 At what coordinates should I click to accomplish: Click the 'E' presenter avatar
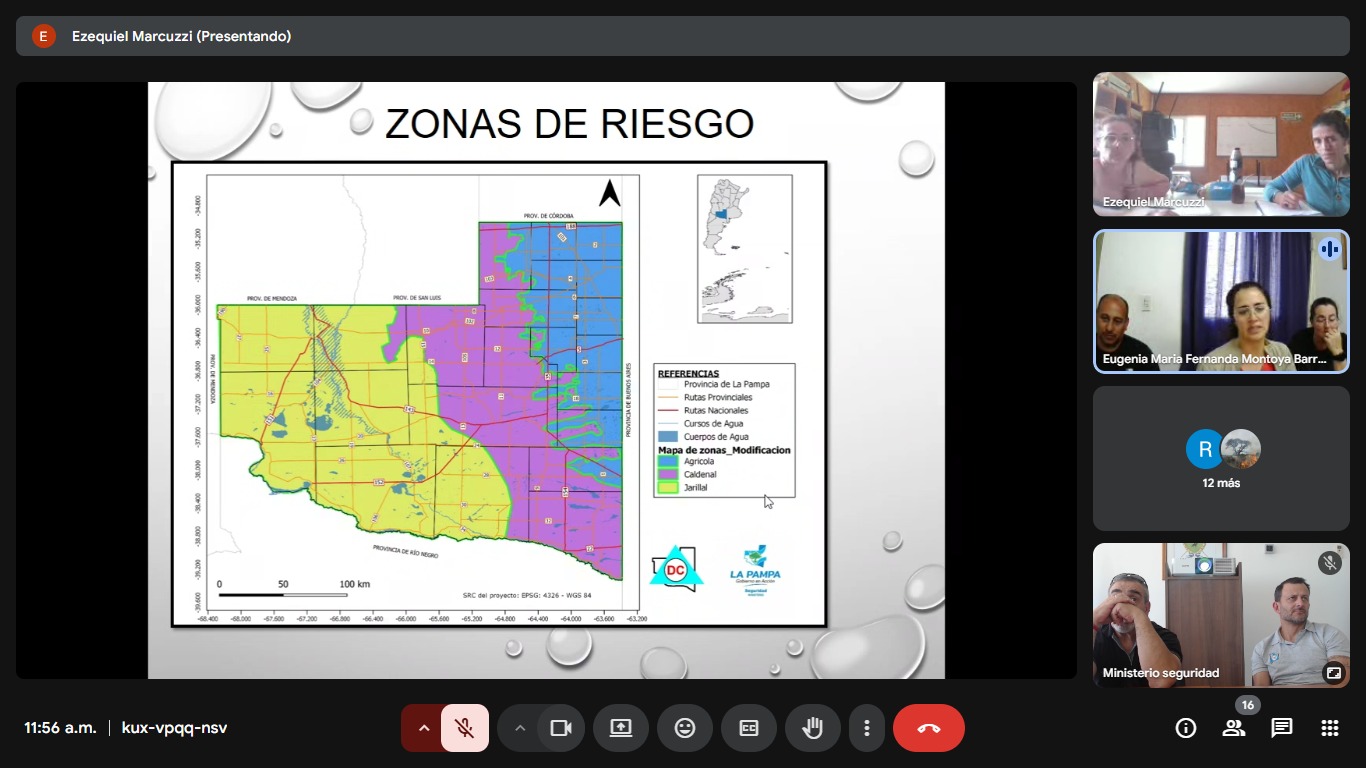43,36
